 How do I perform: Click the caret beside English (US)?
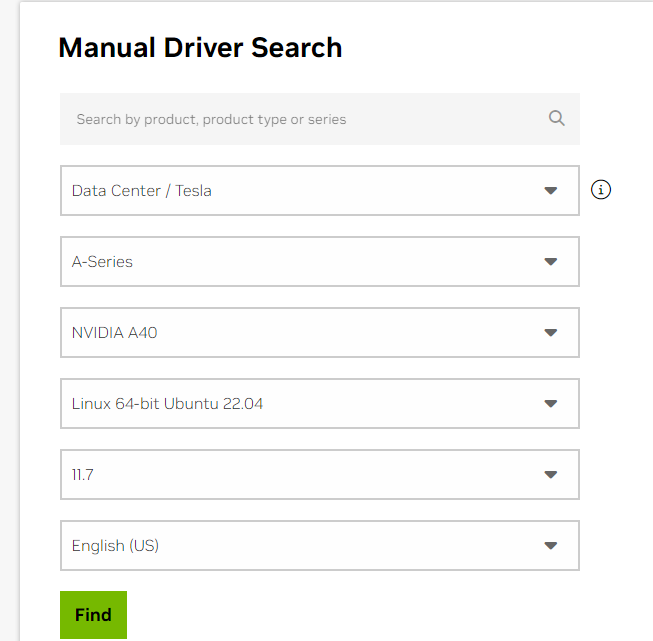tap(551, 546)
